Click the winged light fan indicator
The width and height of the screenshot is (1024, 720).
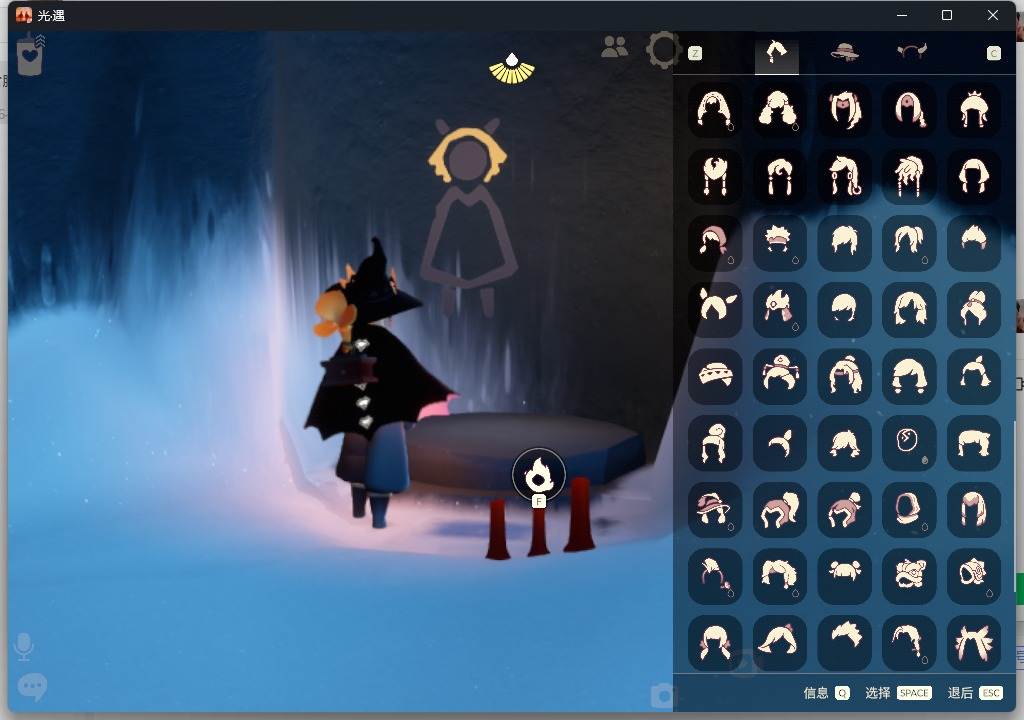512,69
